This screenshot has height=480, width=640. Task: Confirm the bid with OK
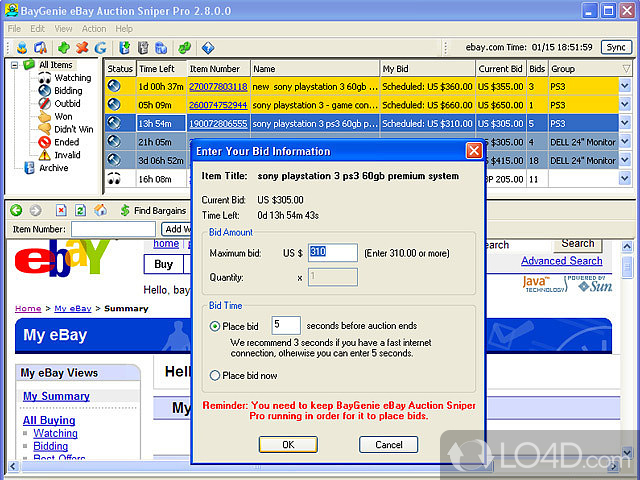[288, 444]
